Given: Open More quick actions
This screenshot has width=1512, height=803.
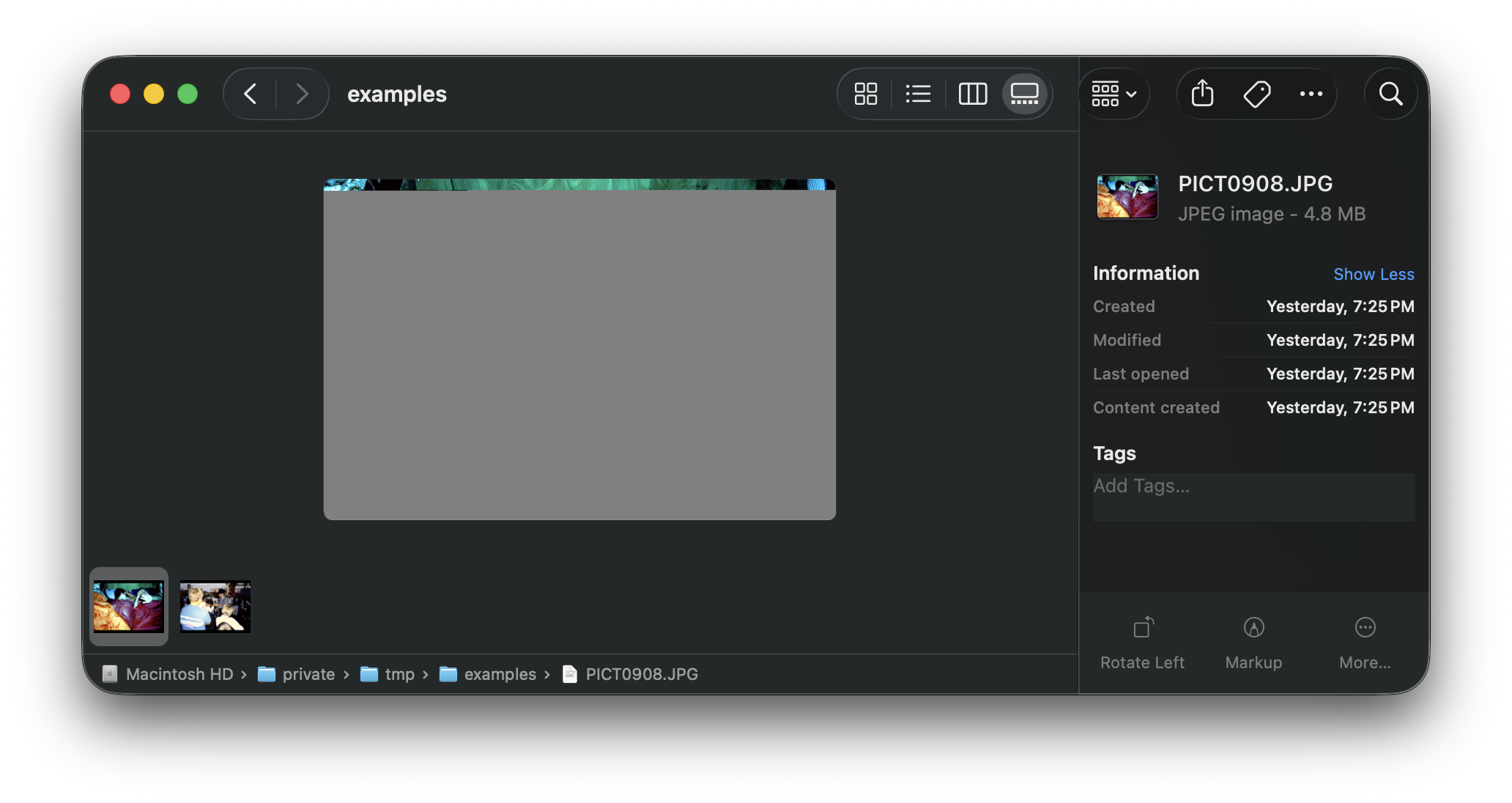Looking at the screenshot, I should [1365, 643].
